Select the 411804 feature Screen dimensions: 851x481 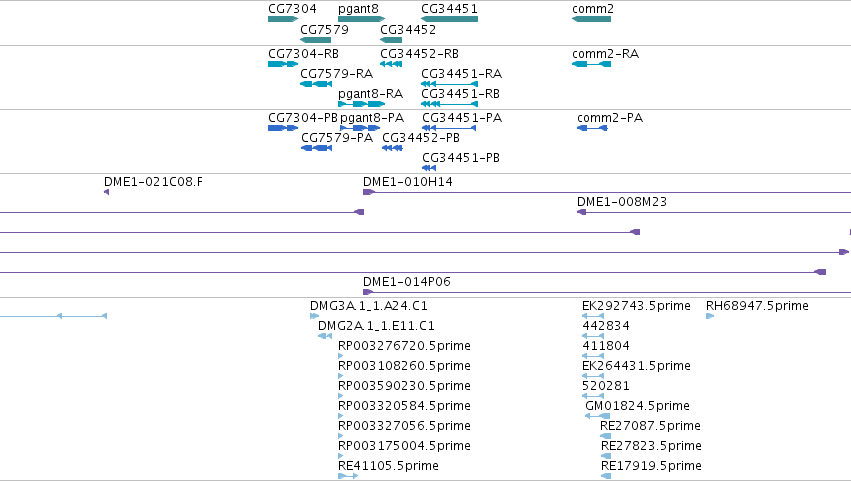tap(593, 356)
